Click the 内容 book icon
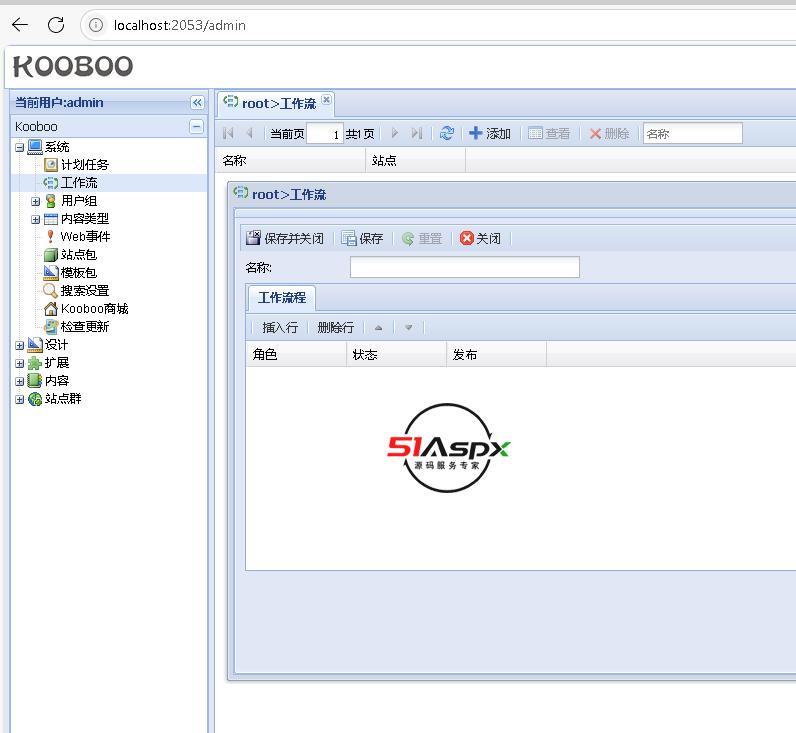This screenshot has height=733, width=796. [x=35, y=381]
